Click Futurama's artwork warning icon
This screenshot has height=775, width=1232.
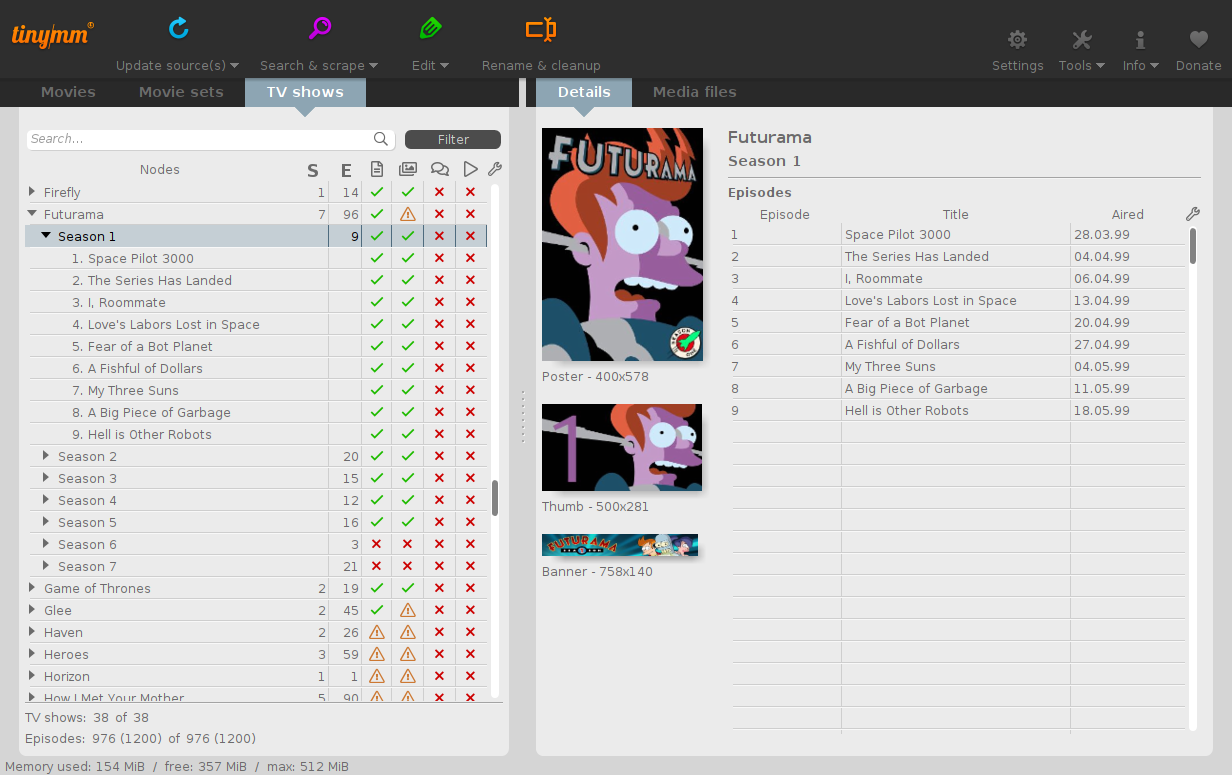click(408, 214)
